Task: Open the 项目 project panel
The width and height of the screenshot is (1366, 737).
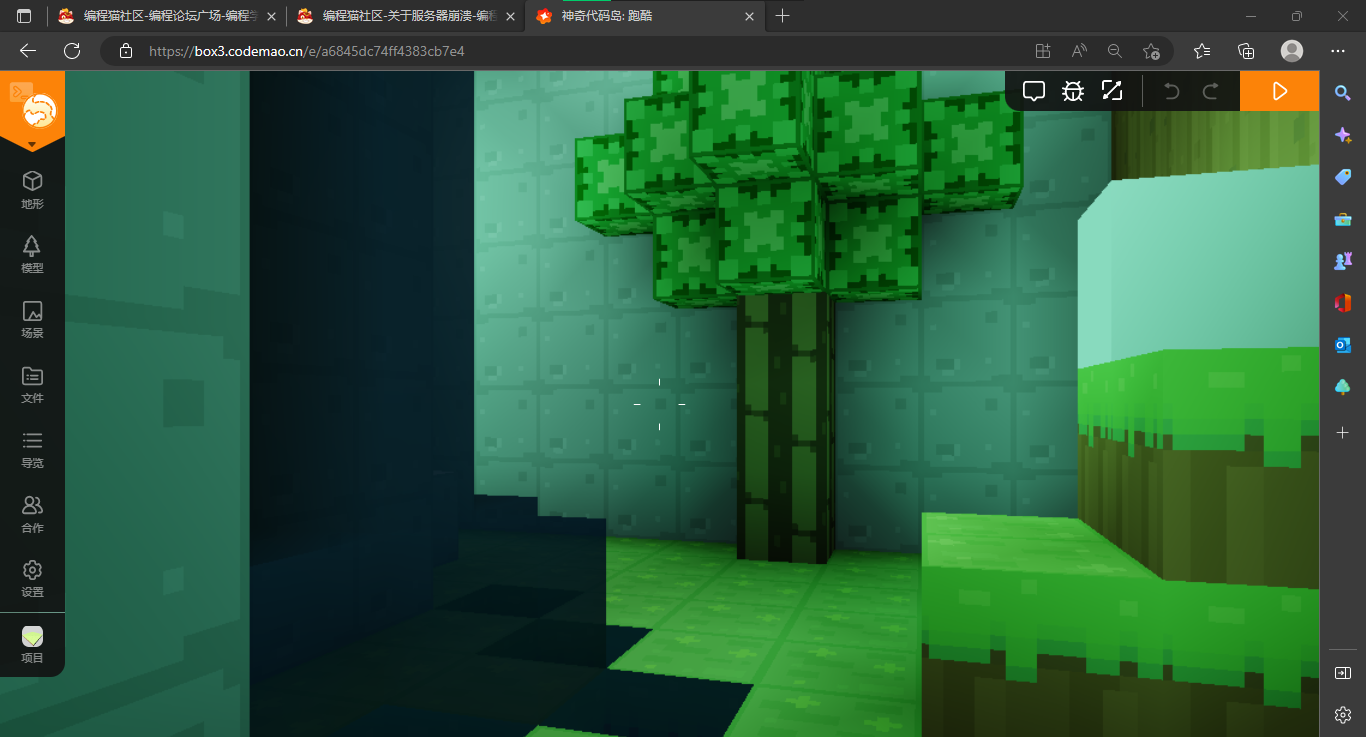Action: pos(32,644)
